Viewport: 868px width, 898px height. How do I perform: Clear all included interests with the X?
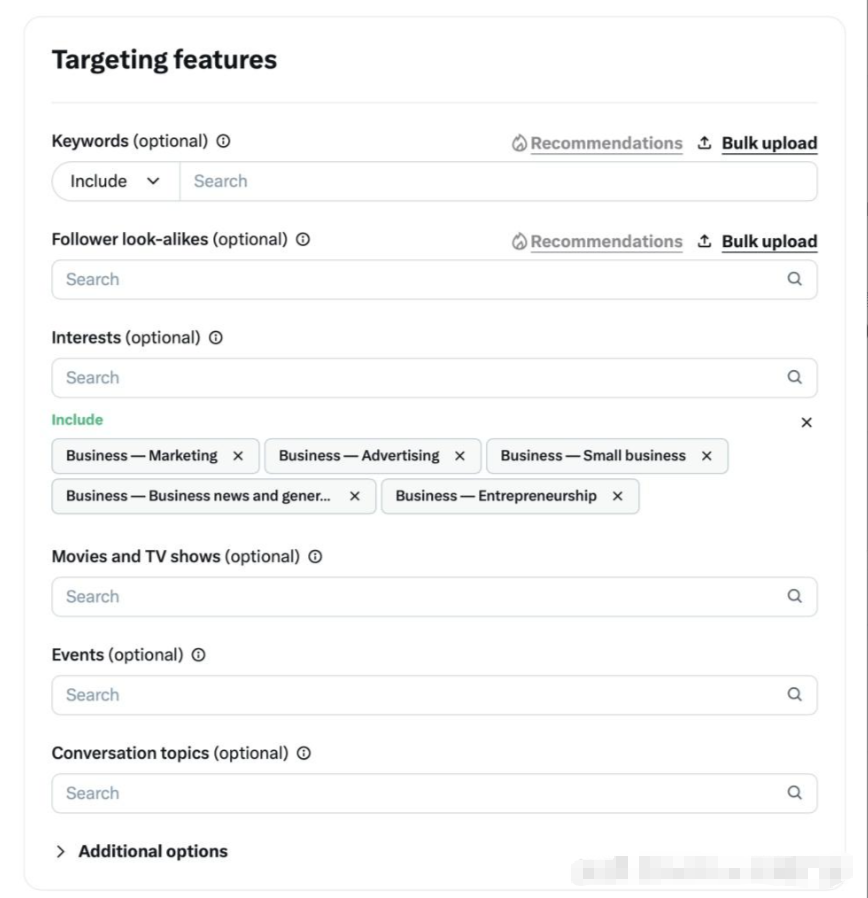coord(807,423)
